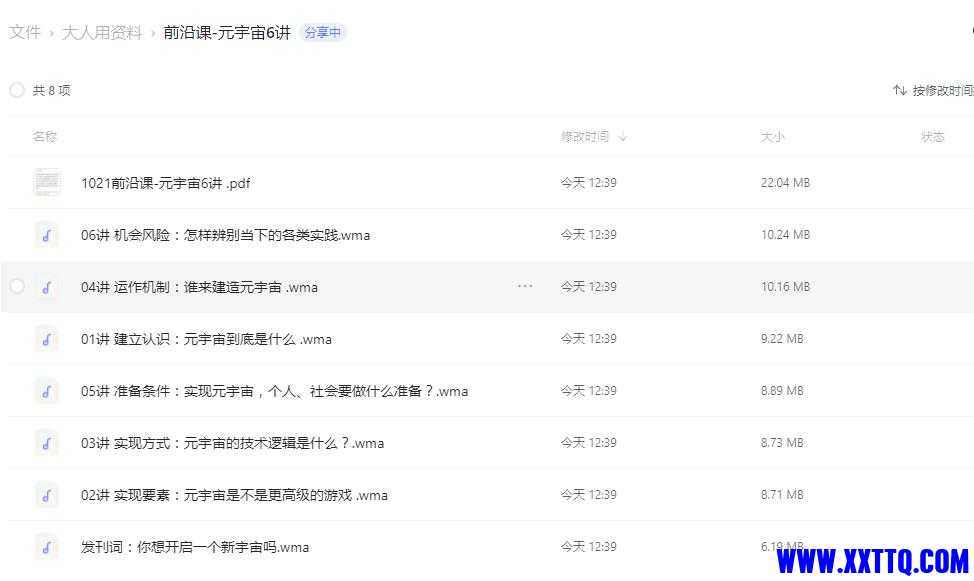Select 02讲 实现要素：元宇宙是不是更高级的游戏 .wma

click(x=234, y=495)
